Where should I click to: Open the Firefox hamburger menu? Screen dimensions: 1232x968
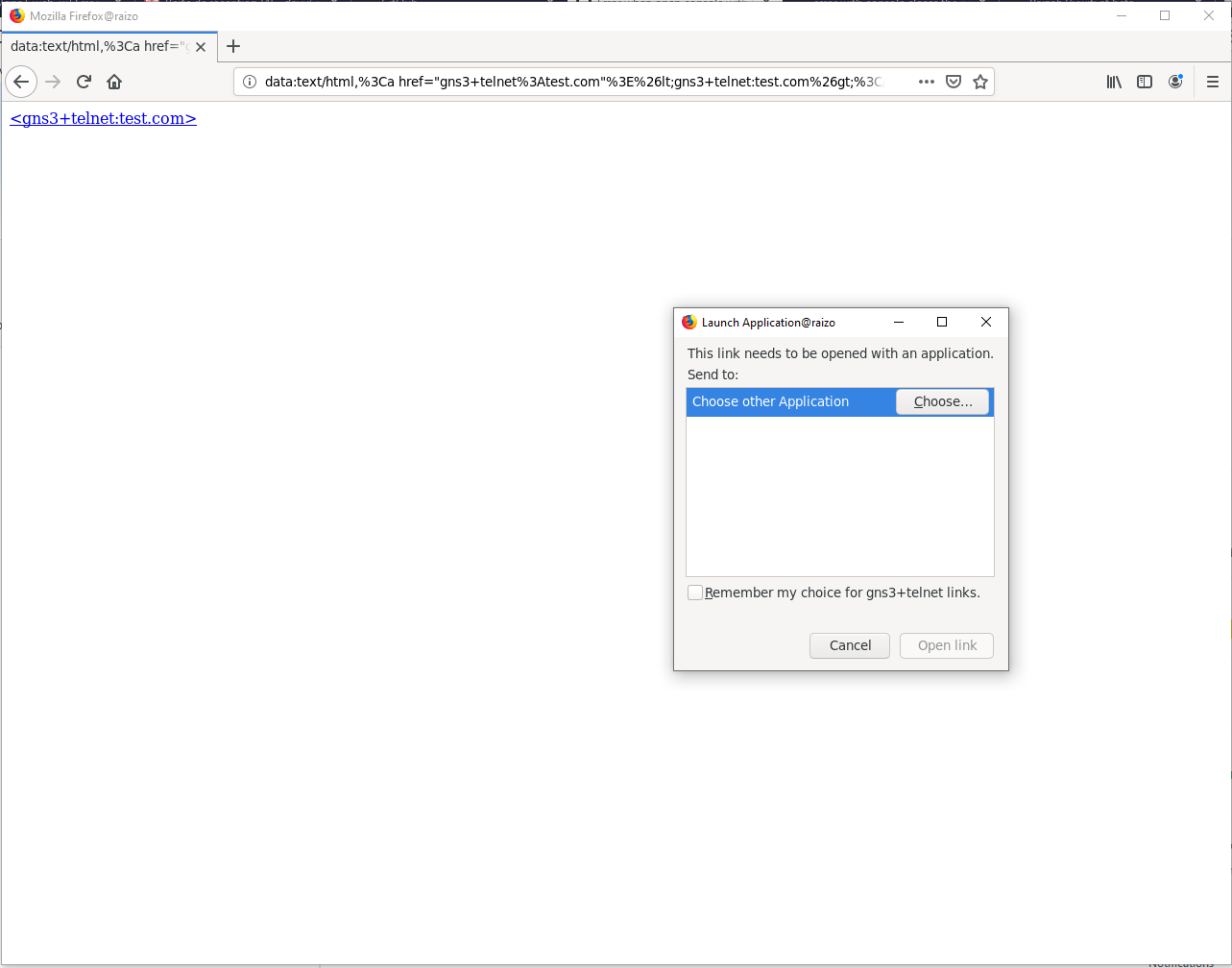[x=1212, y=82]
